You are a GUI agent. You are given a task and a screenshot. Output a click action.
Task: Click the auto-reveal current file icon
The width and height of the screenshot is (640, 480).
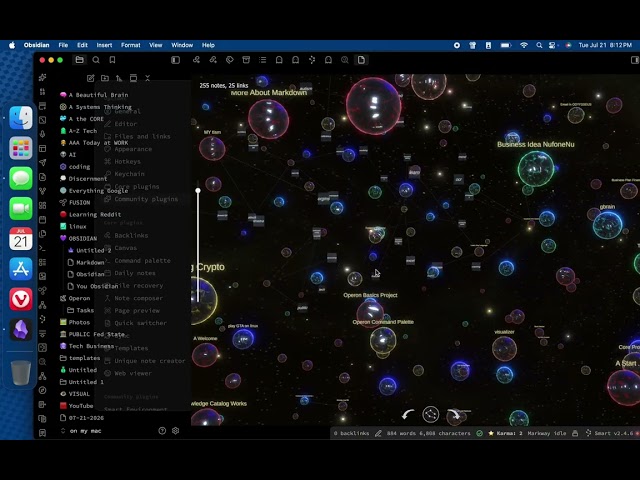tap(133, 78)
